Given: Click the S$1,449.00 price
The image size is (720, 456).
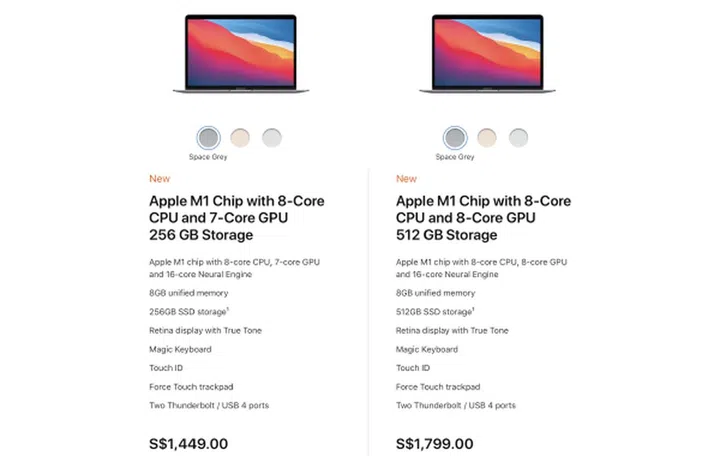Looking at the screenshot, I should point(188,443).
